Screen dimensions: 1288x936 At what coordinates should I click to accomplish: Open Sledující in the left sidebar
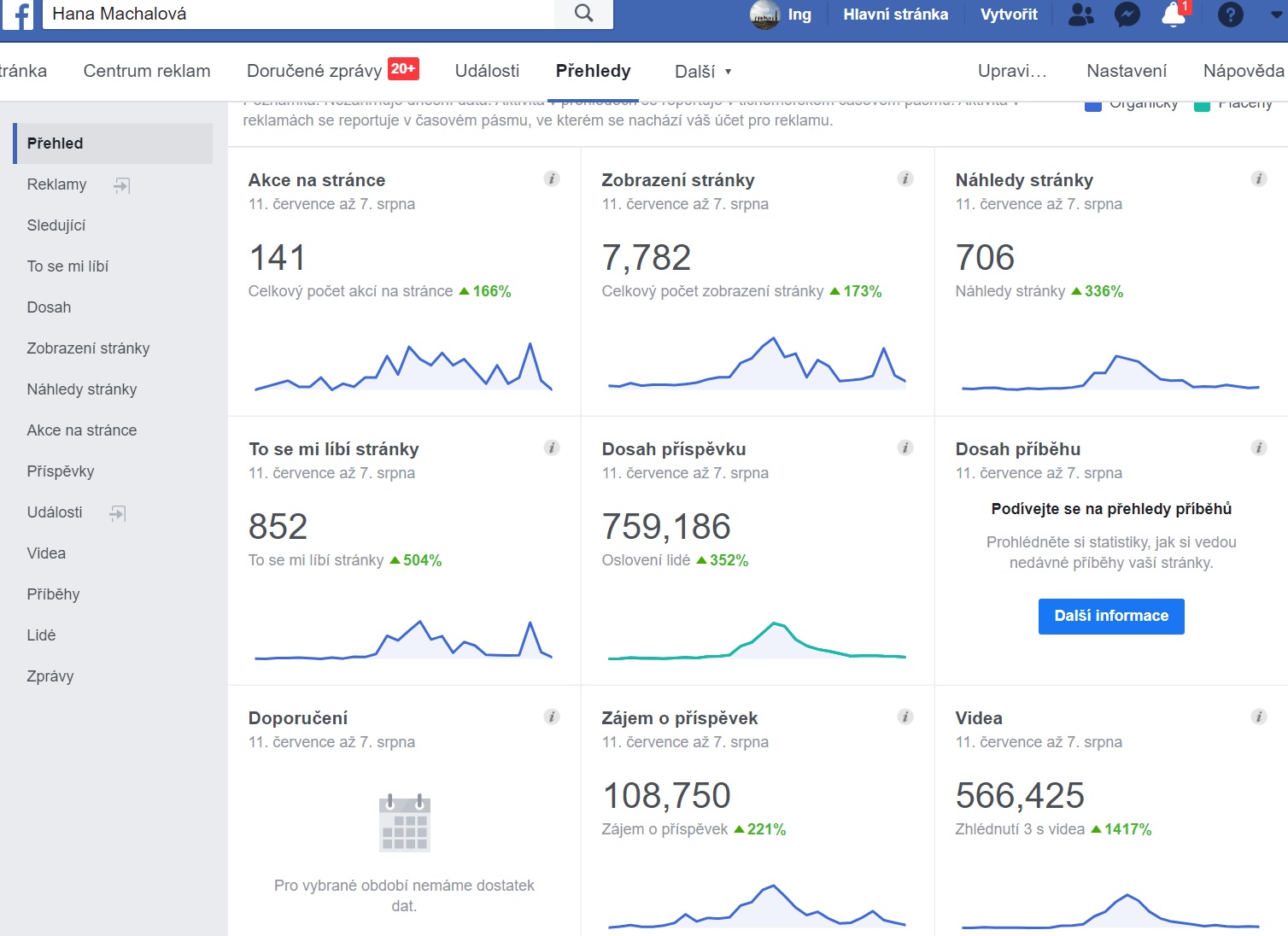tap(56, 225)
